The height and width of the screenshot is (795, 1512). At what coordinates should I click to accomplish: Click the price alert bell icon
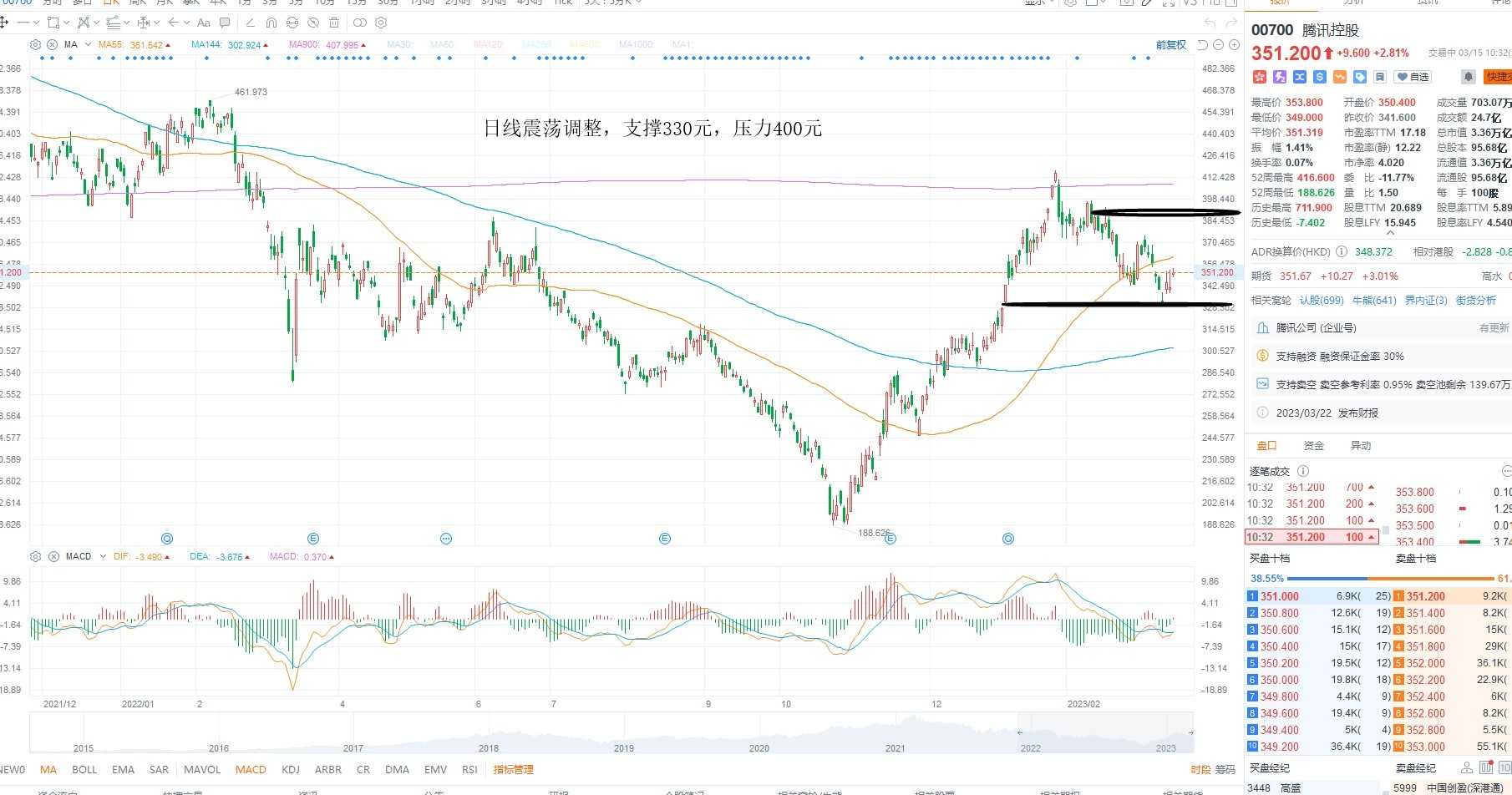tap(1468, 77)
